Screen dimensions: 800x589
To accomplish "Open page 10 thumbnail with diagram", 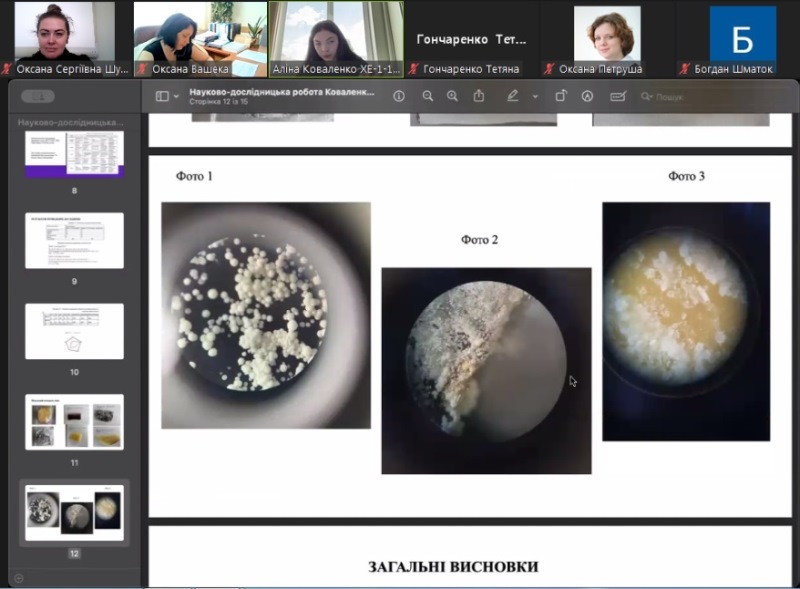I will pos(74,331).
